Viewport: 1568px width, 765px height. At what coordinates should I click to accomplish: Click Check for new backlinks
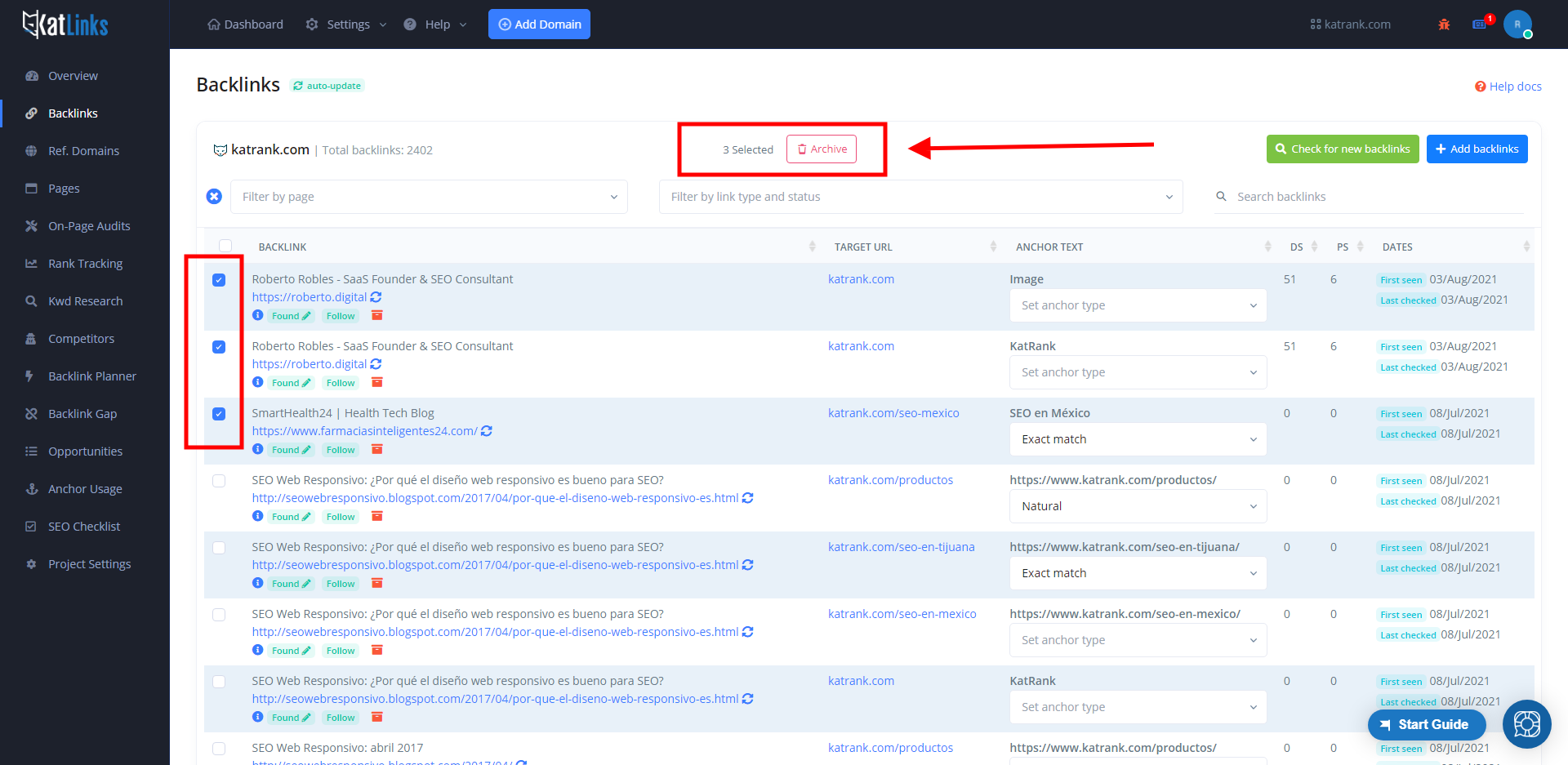tap(1343, 149)
